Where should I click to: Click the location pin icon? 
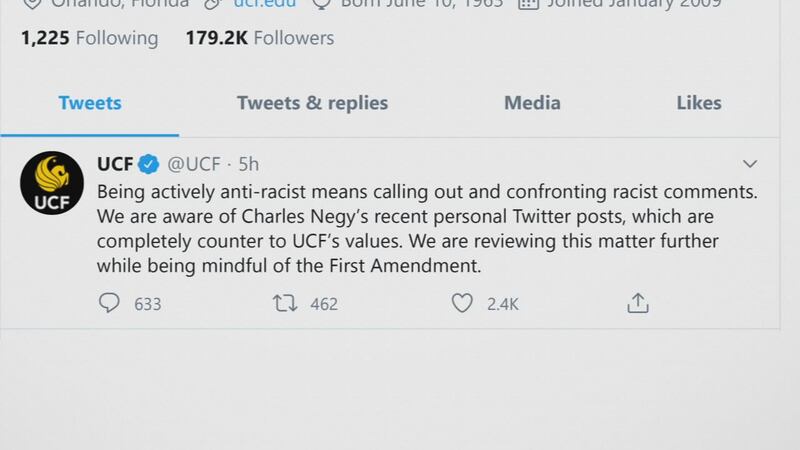(x=32, y=4)
